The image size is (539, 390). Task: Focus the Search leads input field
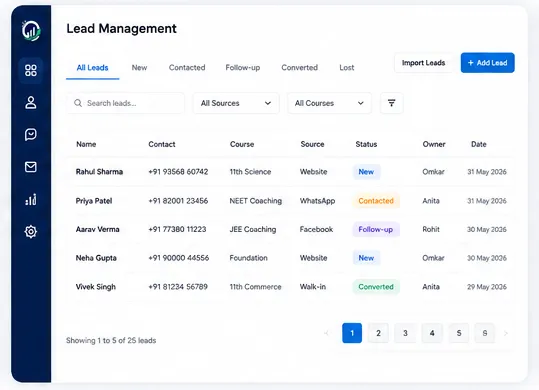coord(125,103)
